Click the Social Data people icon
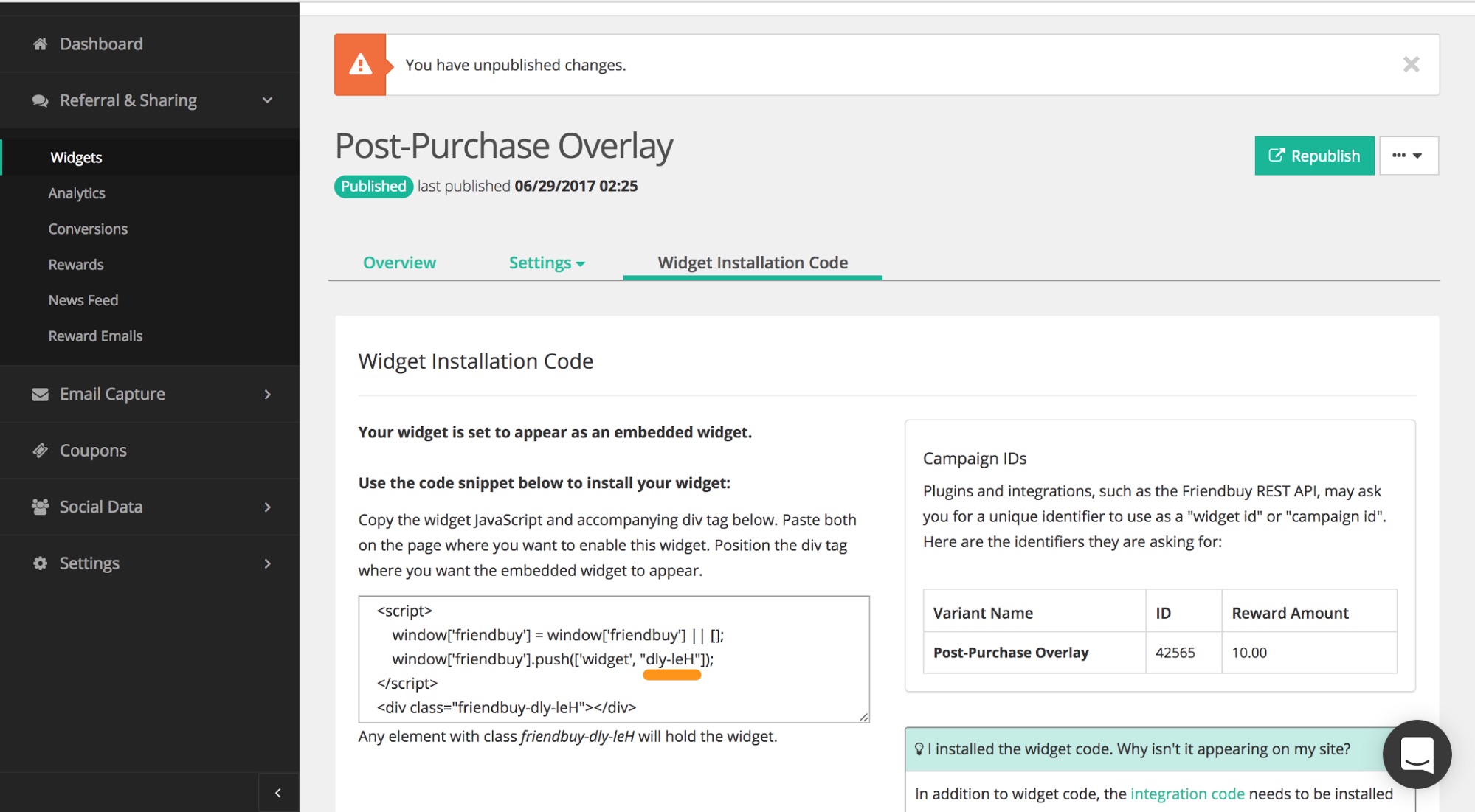1475x812 pixels. click(40, 507)
